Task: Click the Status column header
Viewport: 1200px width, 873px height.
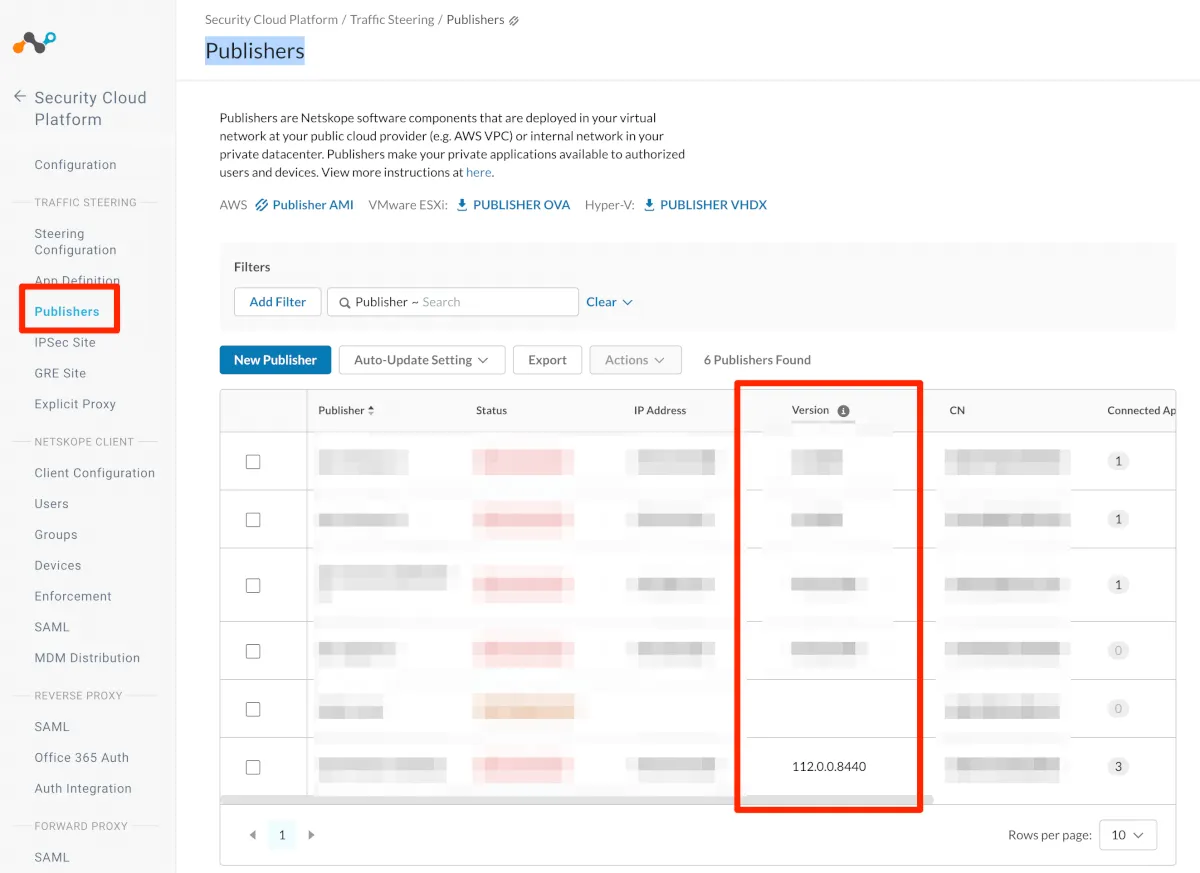Action: pos(491,411)
